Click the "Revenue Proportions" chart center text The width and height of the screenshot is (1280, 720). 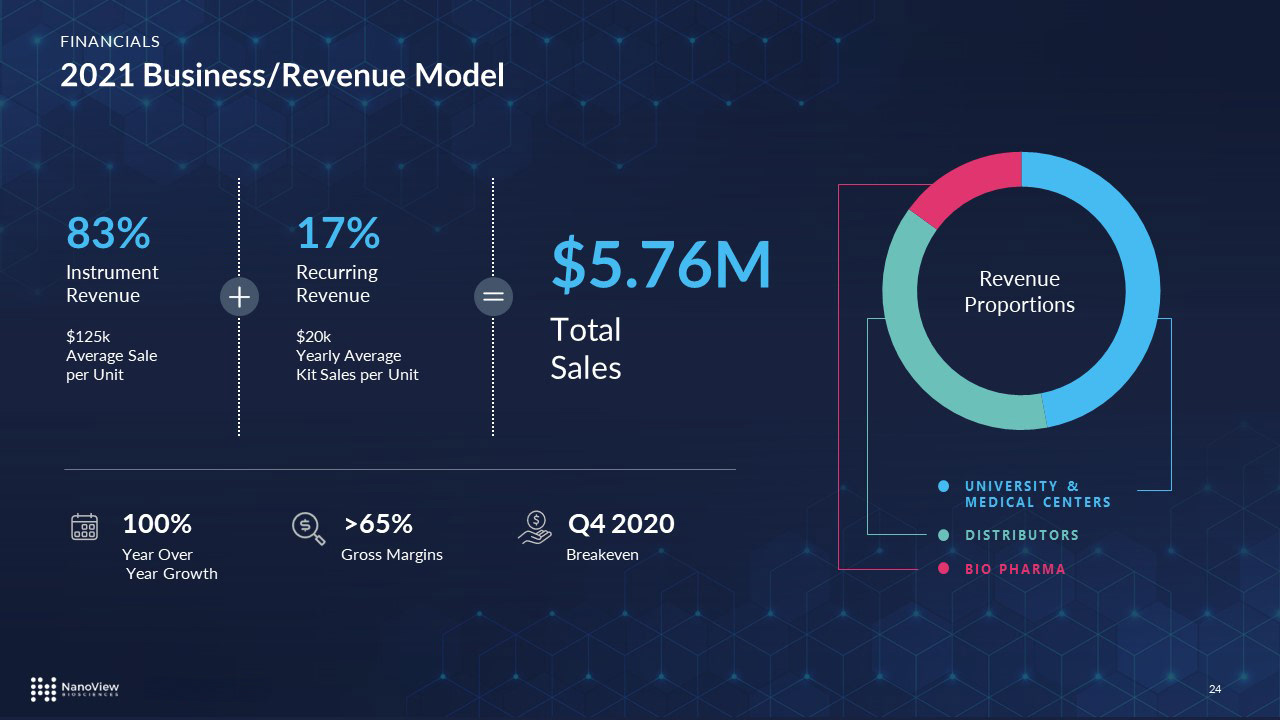pyautogui.click(x=1019, y=292)
